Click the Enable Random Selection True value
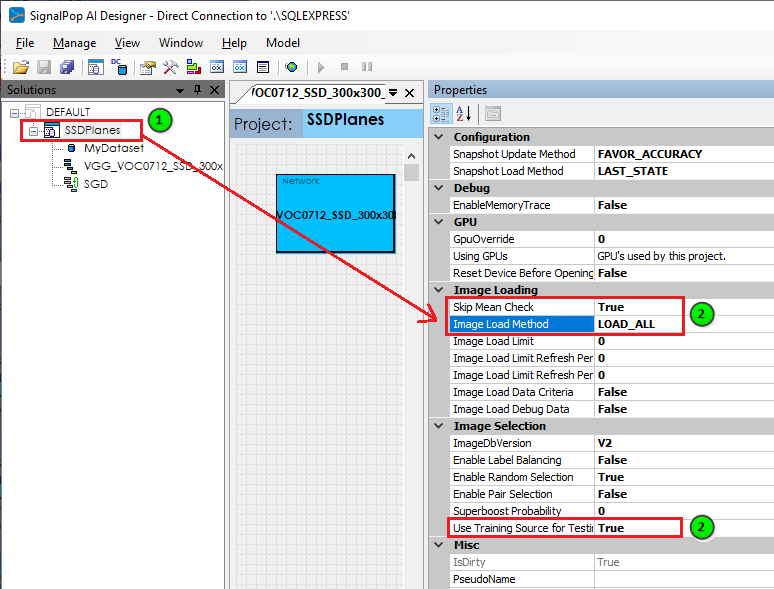The height and width of the screenshot is (589, 774). [684, 477]
